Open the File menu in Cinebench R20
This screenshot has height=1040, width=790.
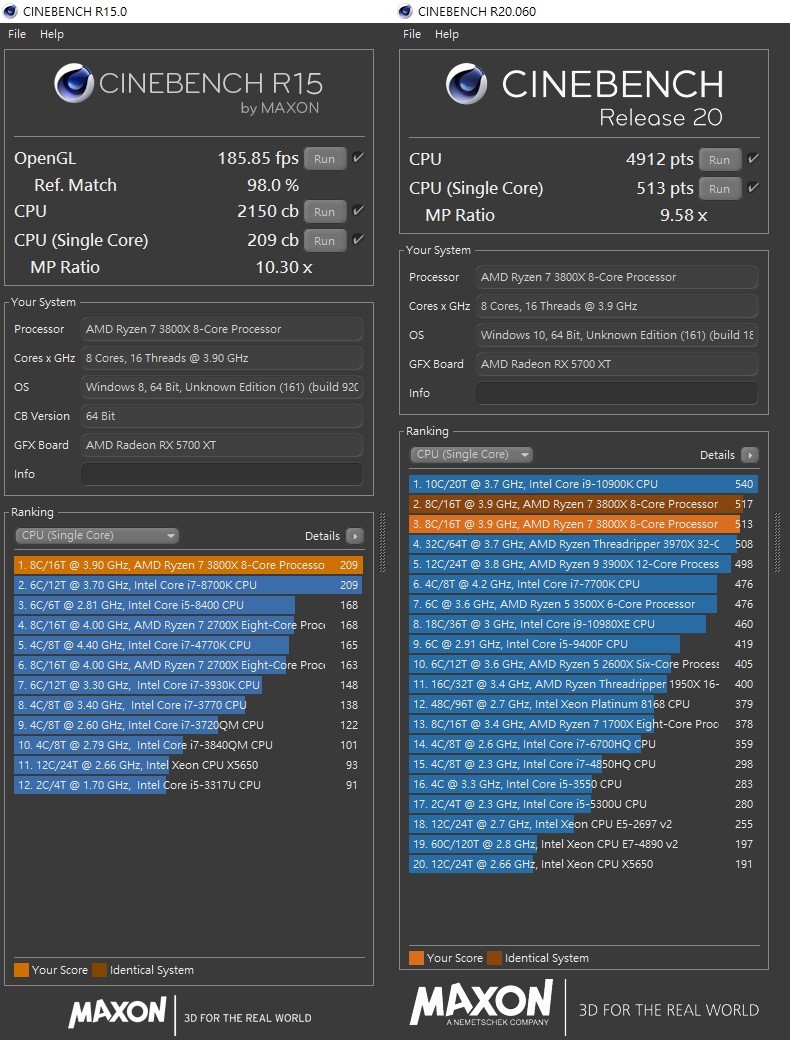tap(412, 34)
